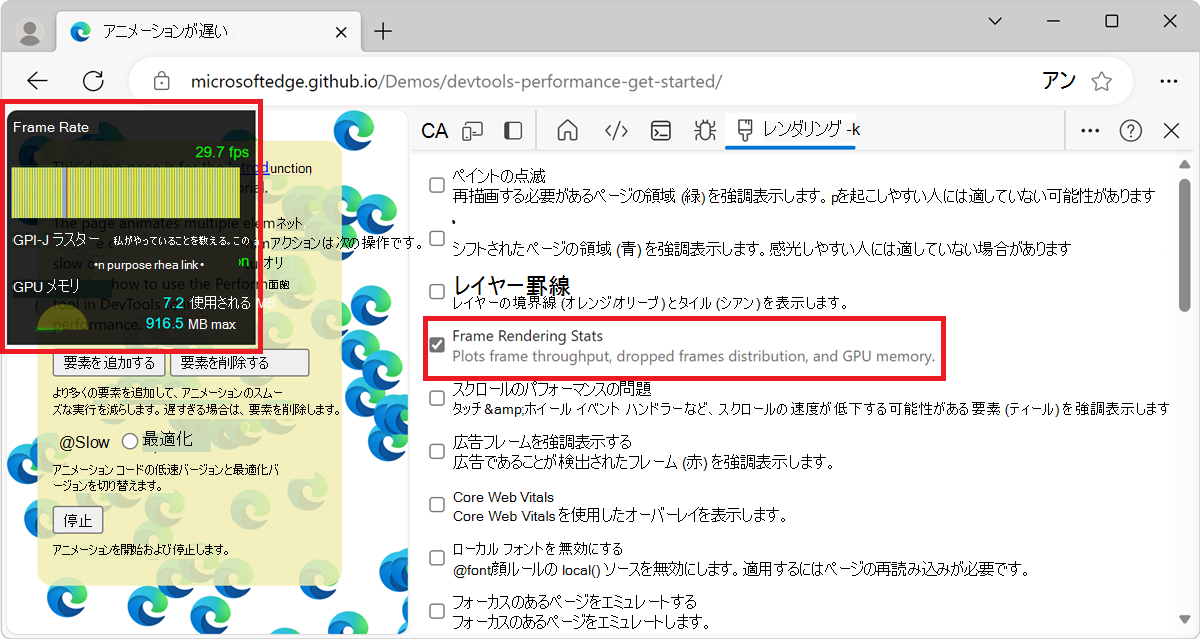Click the address bar favorite star
Image resolution: width=1200 pixels, height=639 pixels.
(1101, 80)
